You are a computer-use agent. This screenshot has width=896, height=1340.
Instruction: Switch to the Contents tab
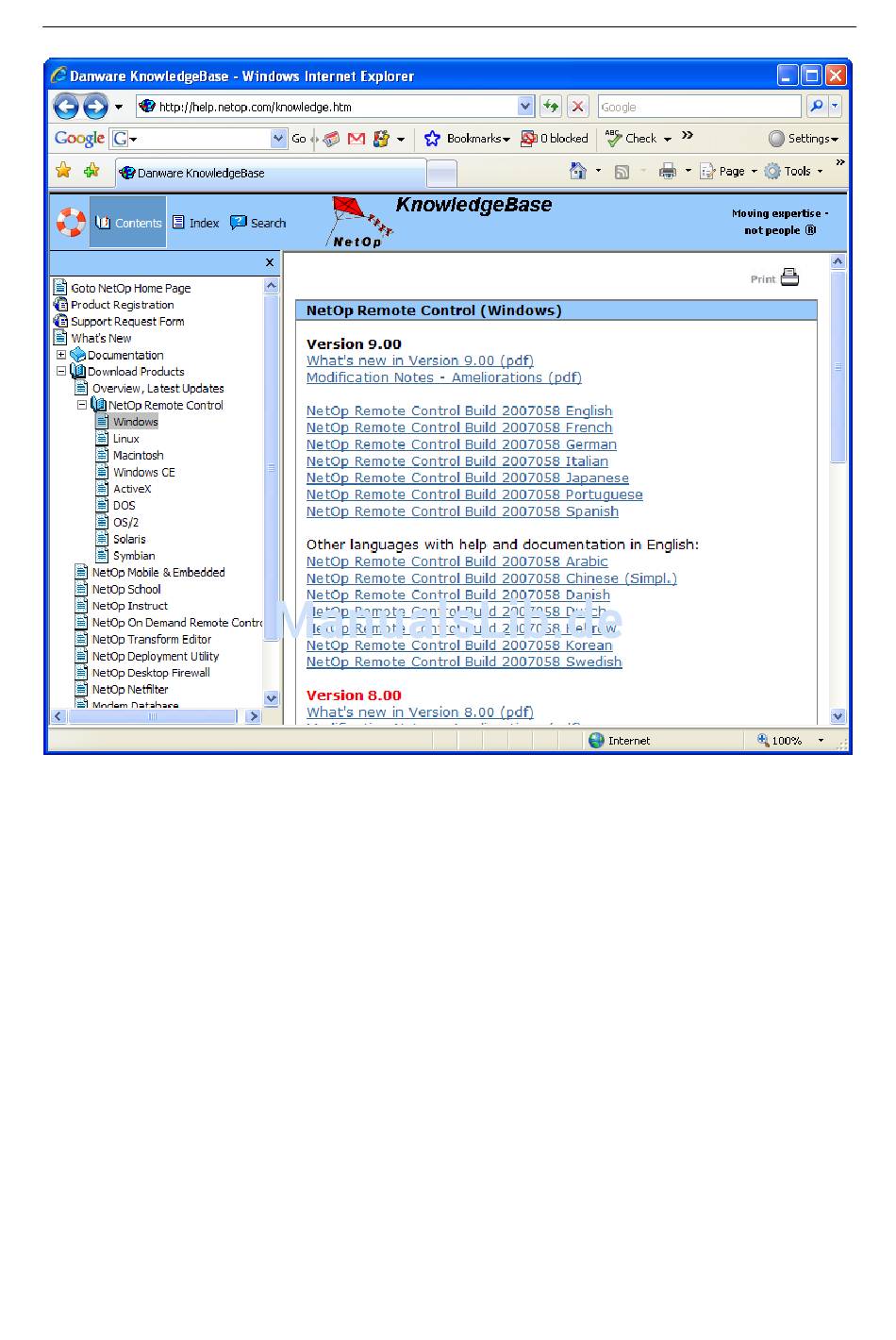click(128, 223)
